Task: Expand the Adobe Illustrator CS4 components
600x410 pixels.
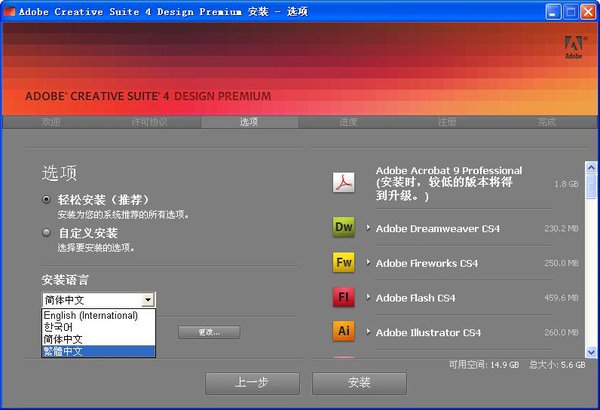Action: coord(368,332)
